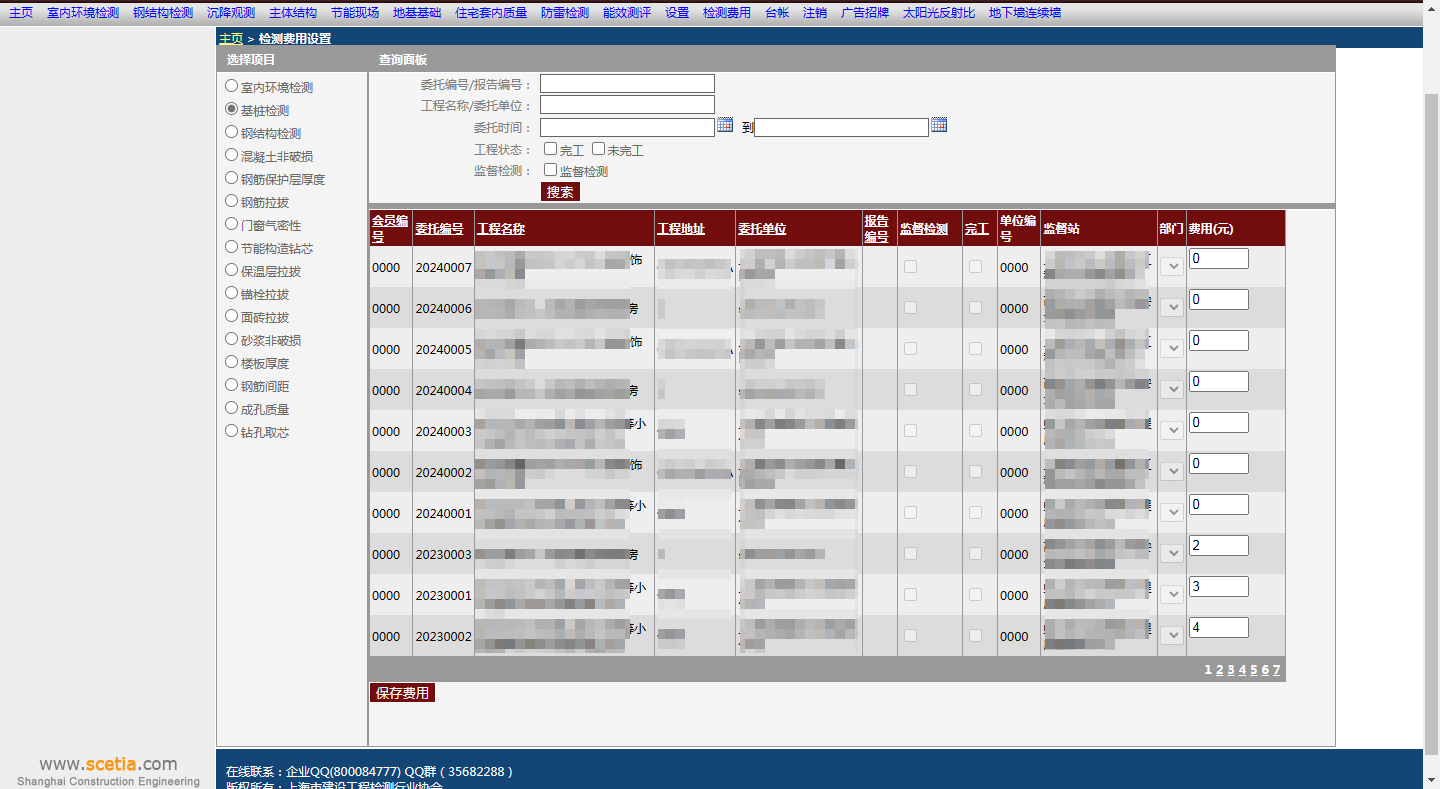
Task: Select 基桩检测 radio option
Action: [232, 109]
